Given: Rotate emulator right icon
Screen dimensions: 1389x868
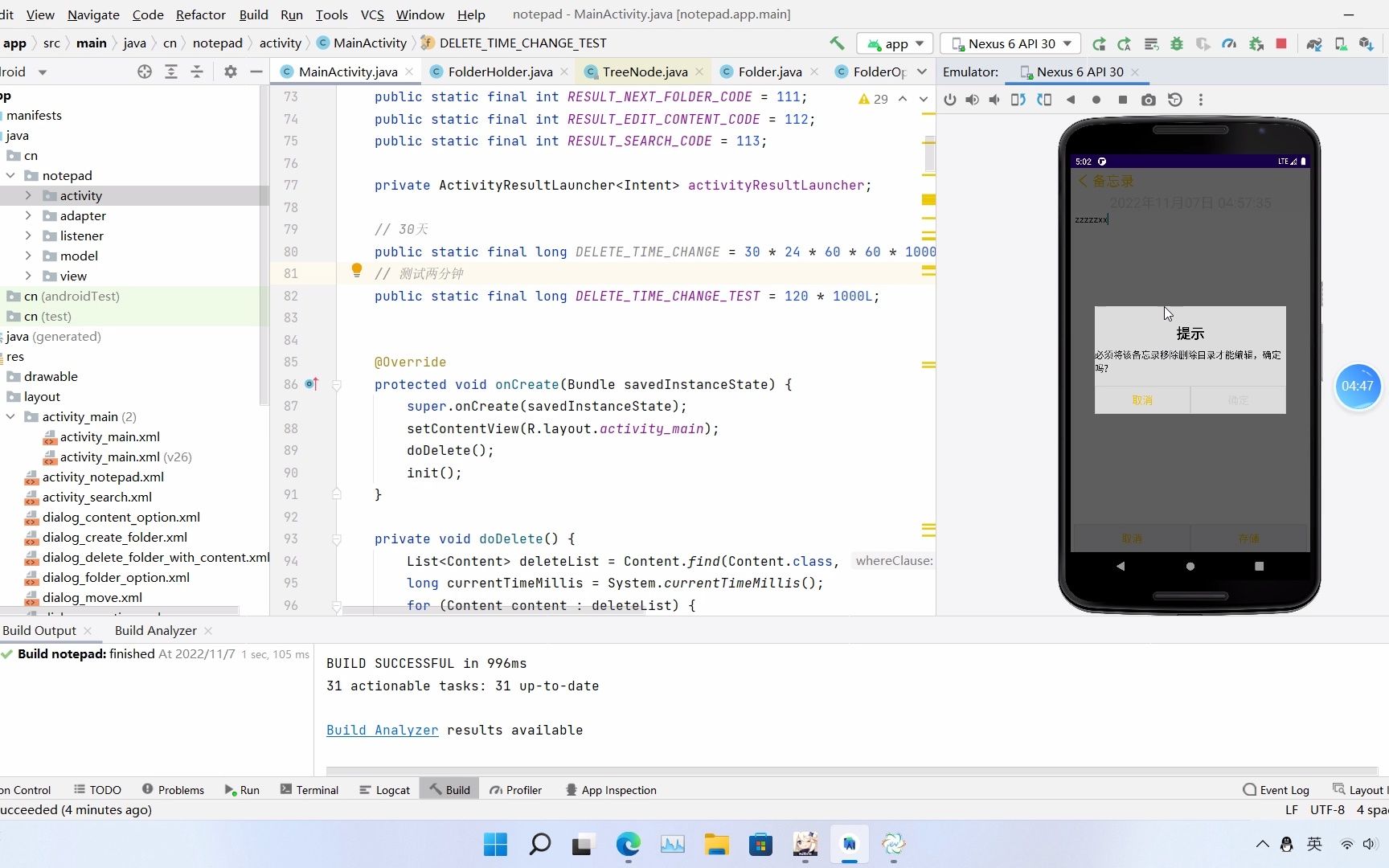Looking at the screenshot, I should pyautogui.click(x=1044, y=100).
